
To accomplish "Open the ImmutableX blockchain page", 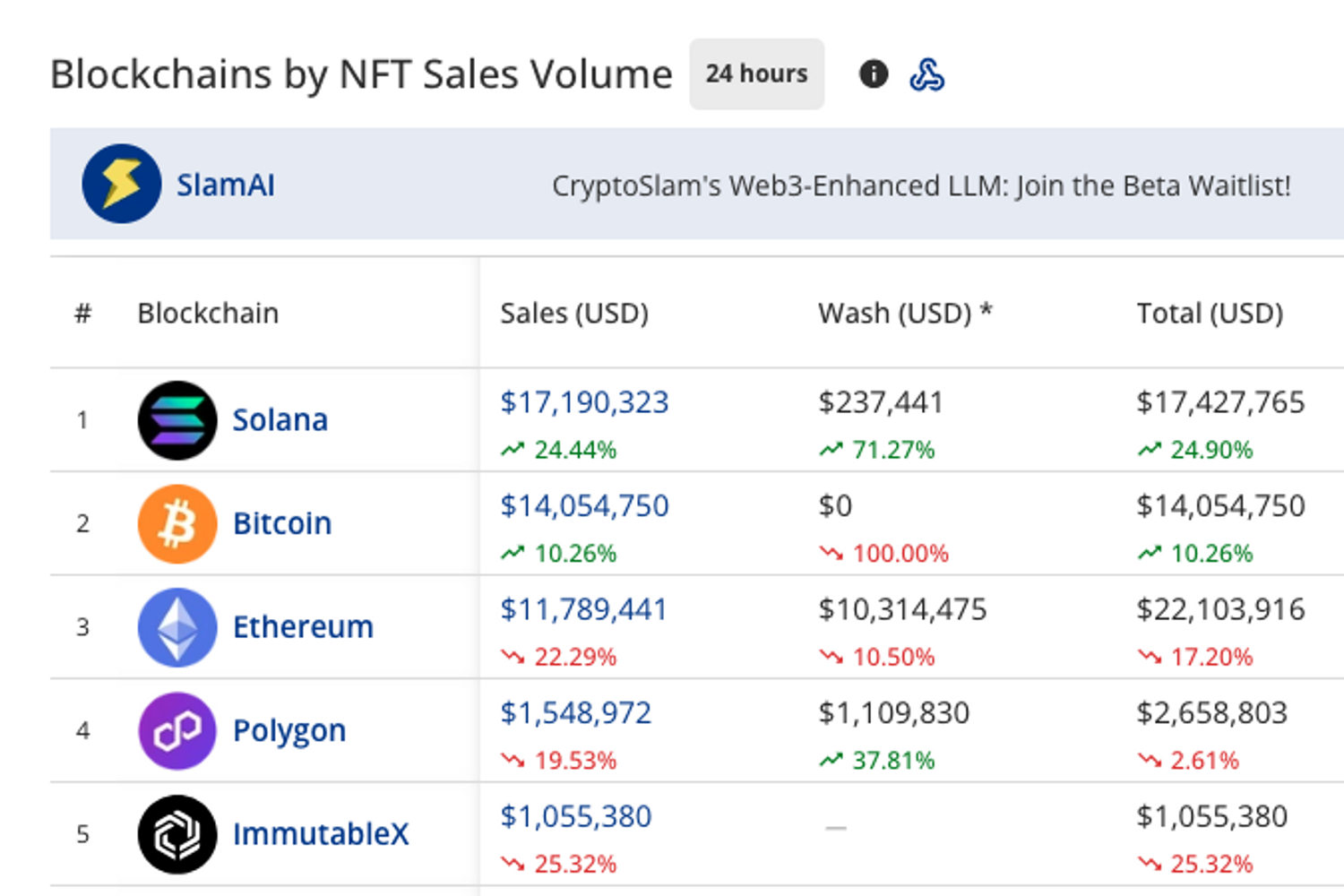I will [x=320, y=834].
